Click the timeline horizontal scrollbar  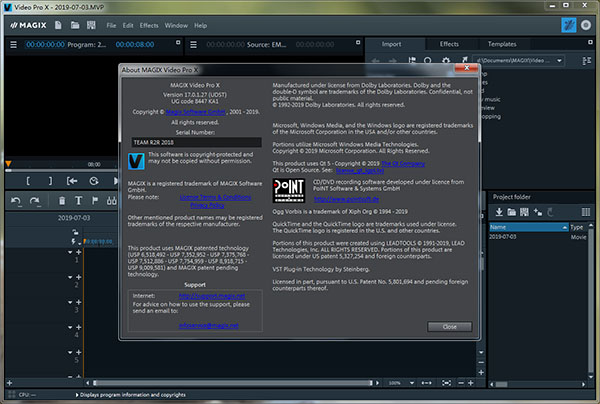tap(233, 383)
